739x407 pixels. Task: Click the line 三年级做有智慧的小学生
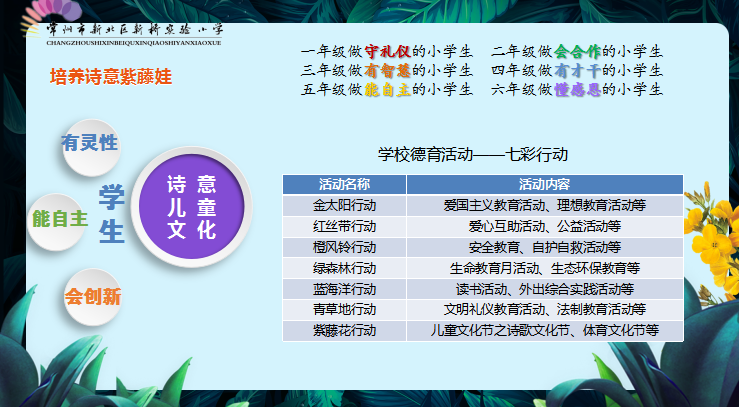(386, 70)
